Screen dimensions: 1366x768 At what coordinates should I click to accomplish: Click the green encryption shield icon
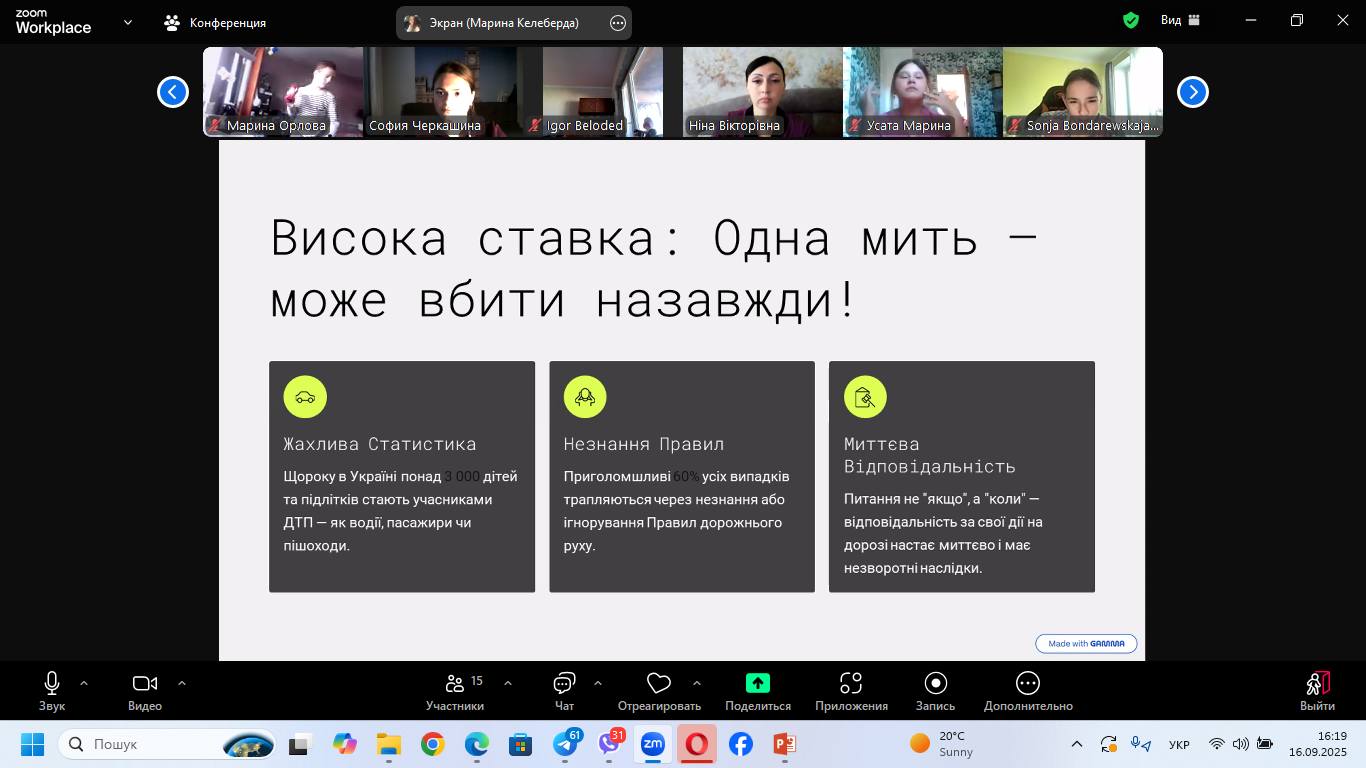click(x=1131, y=21)
